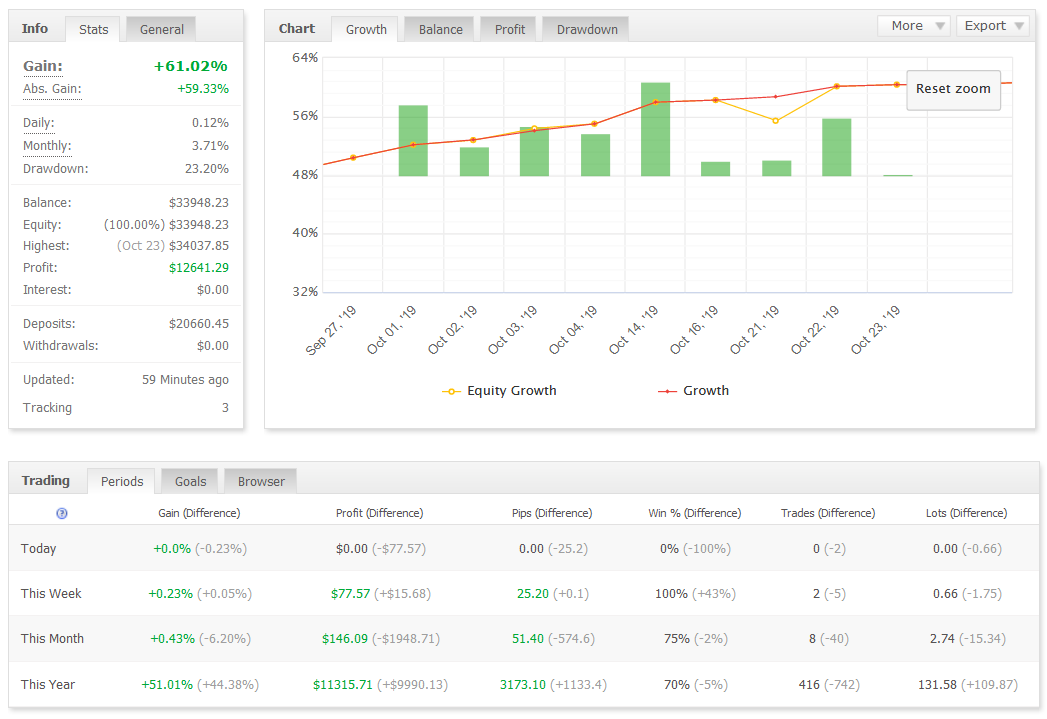This screenshot has height=719, width=1047.
Task: Switch to the Periods tab
Action: [122, 481]
